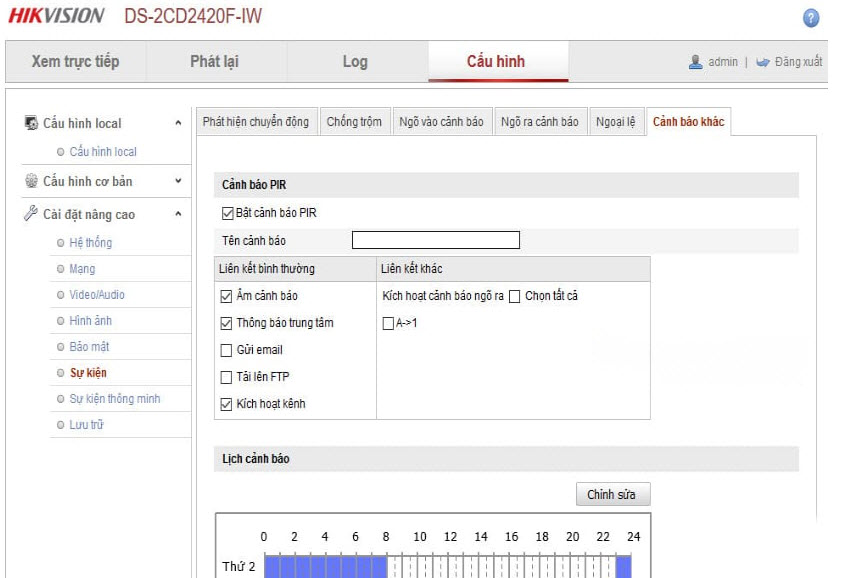
Task: Switch to the Phát hiện chuyển động tab
Action: [256, 122]
